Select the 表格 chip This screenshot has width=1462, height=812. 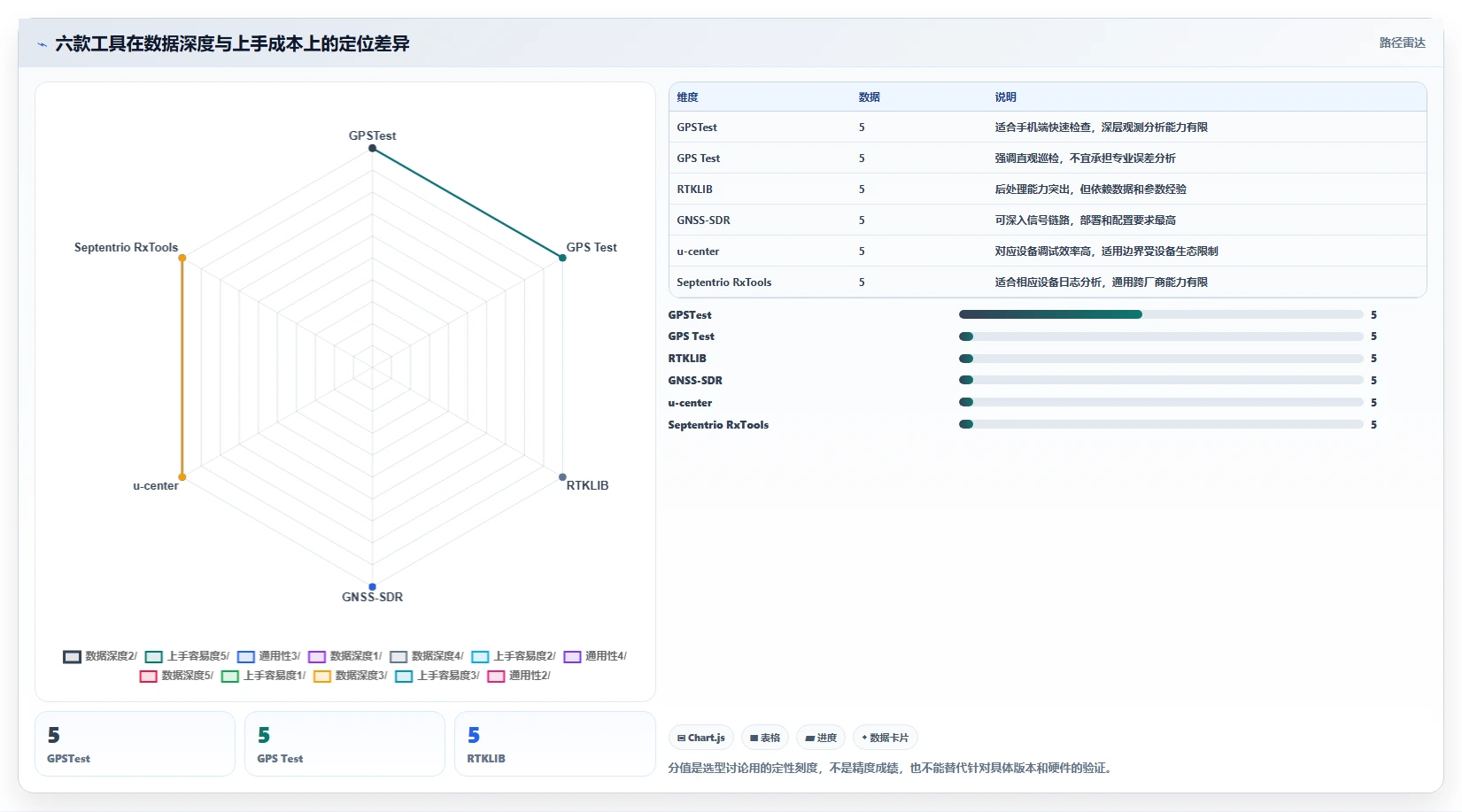coord(765,738)
